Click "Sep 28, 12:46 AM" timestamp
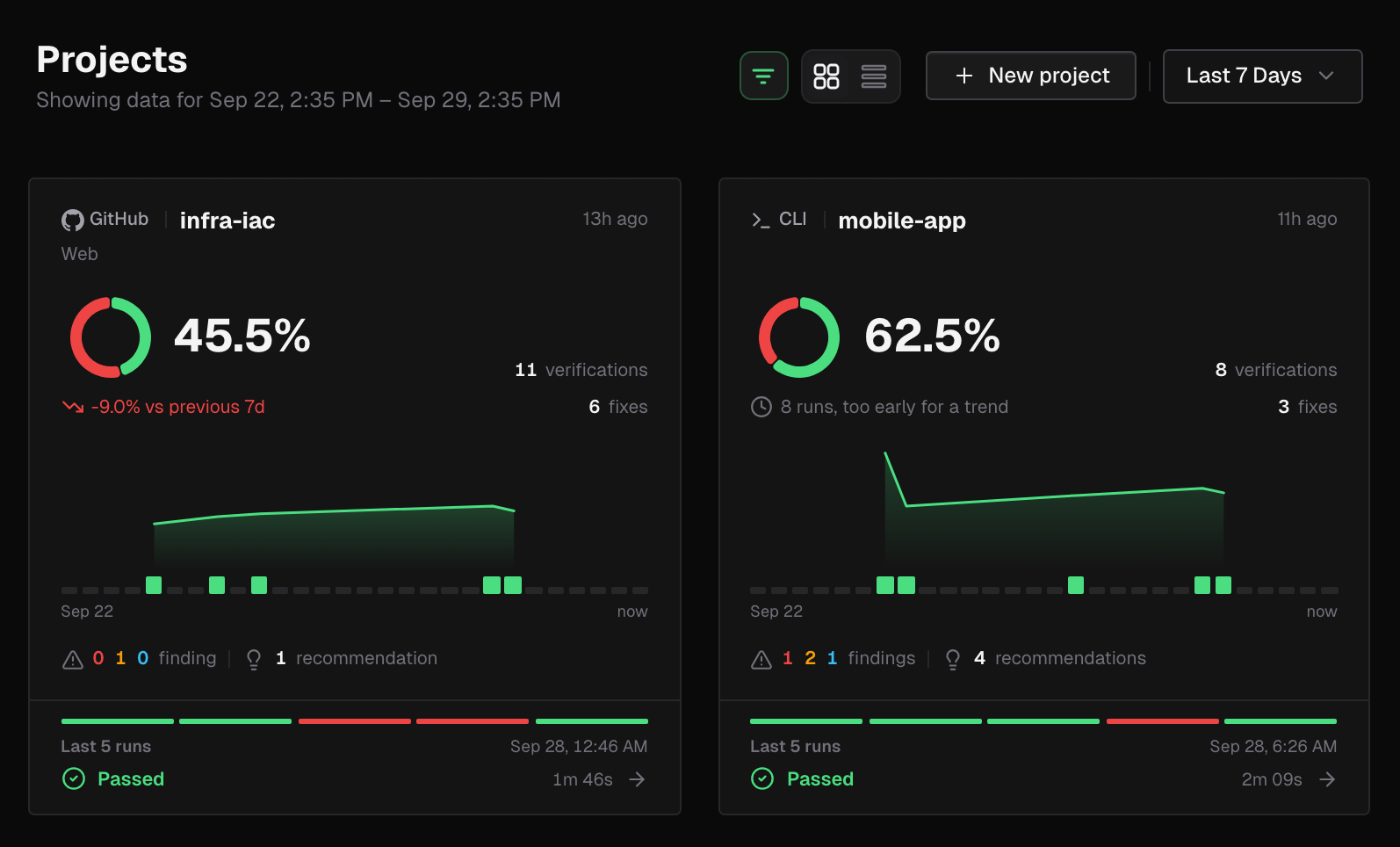The width and height of the screenshot is (1400, 847). click(579, 746)
